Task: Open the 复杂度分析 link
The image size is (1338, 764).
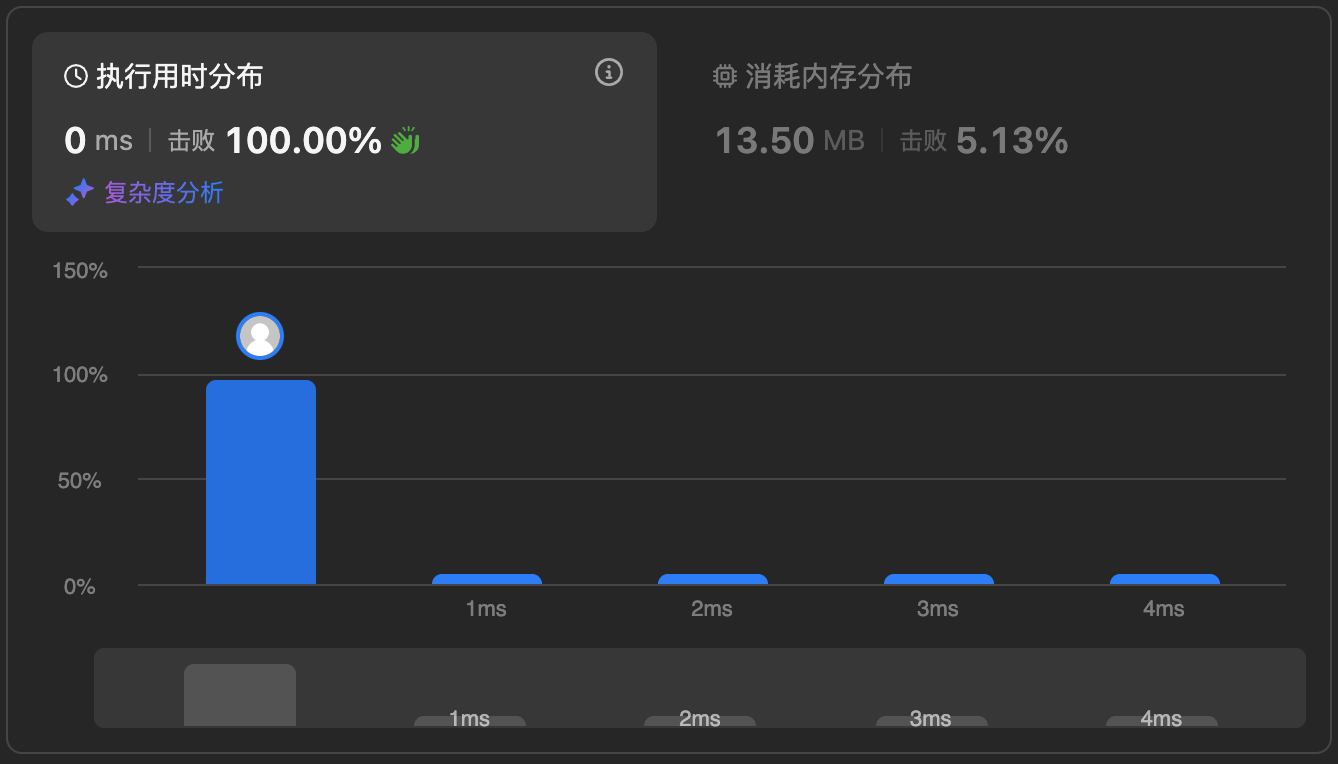Action: tap(164, 192)
